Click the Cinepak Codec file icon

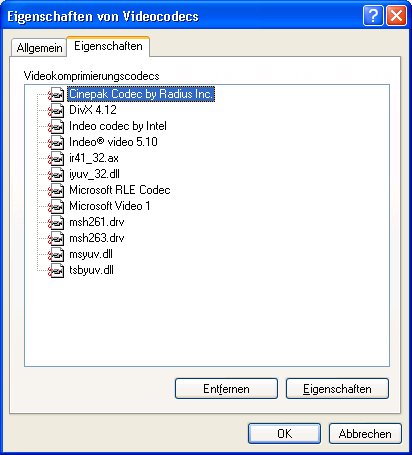(x=56, y=95)
